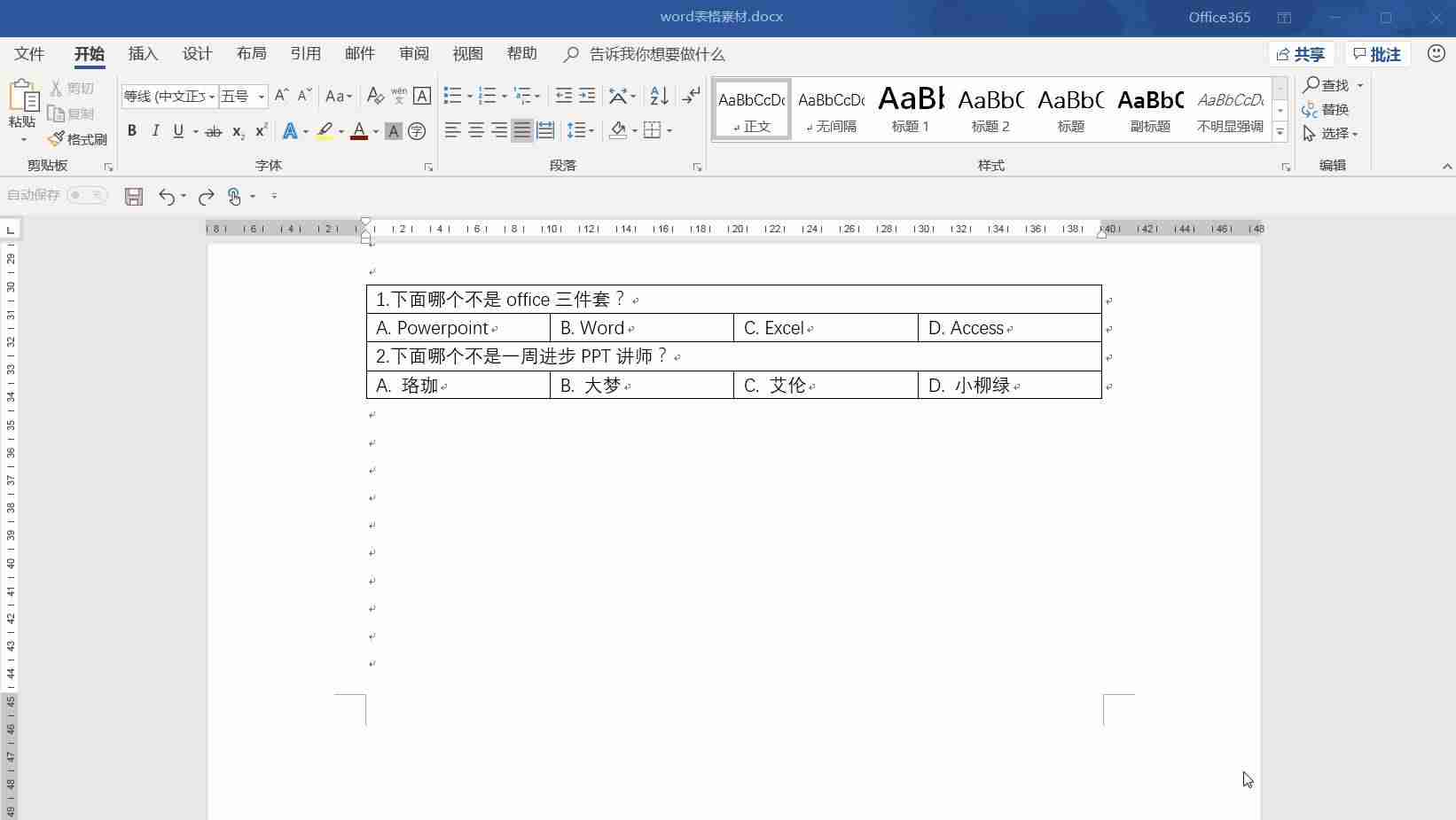Screen dimensions: 1456x820
Task: Redo the last action
Action: pyautogui.click(x=206, y=196)
